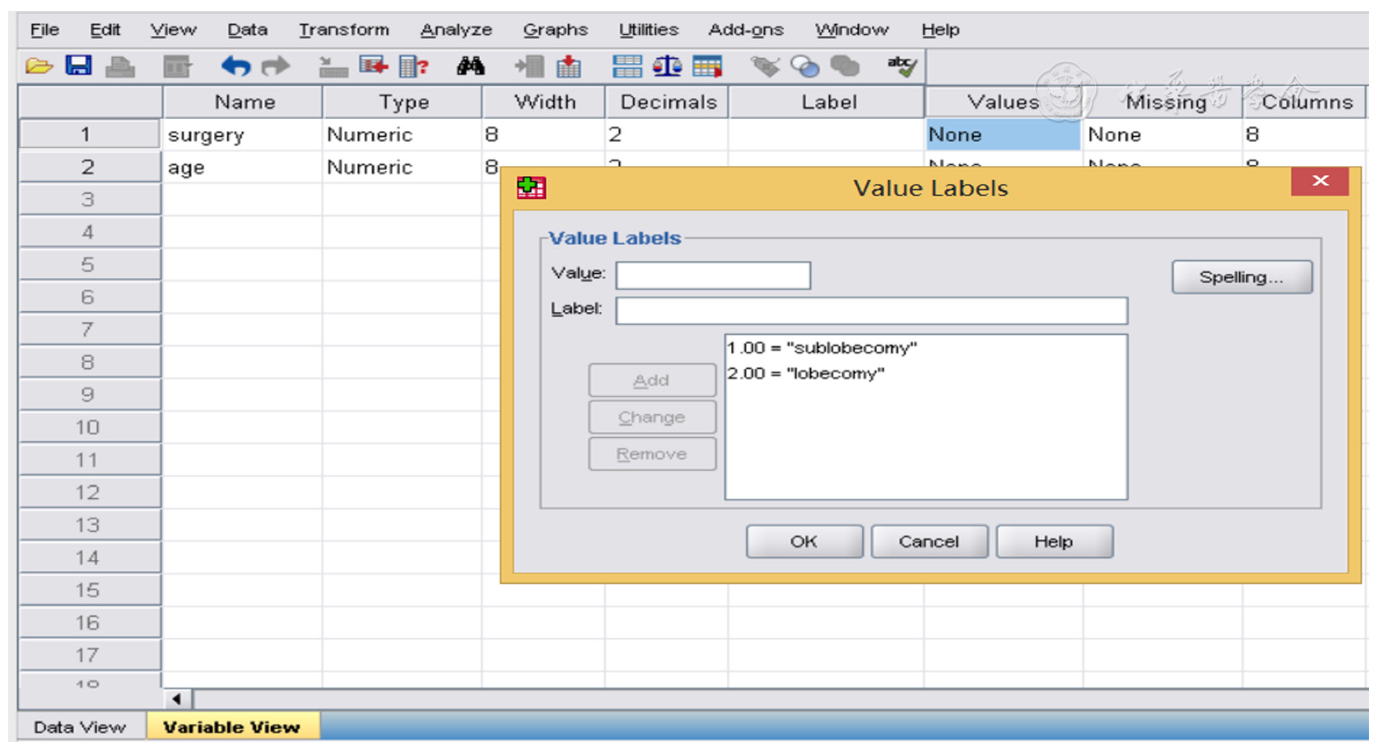Click into the Label text field
Image resolution: width=1377 pixels, height=747 pixels.
pos(871,311)
